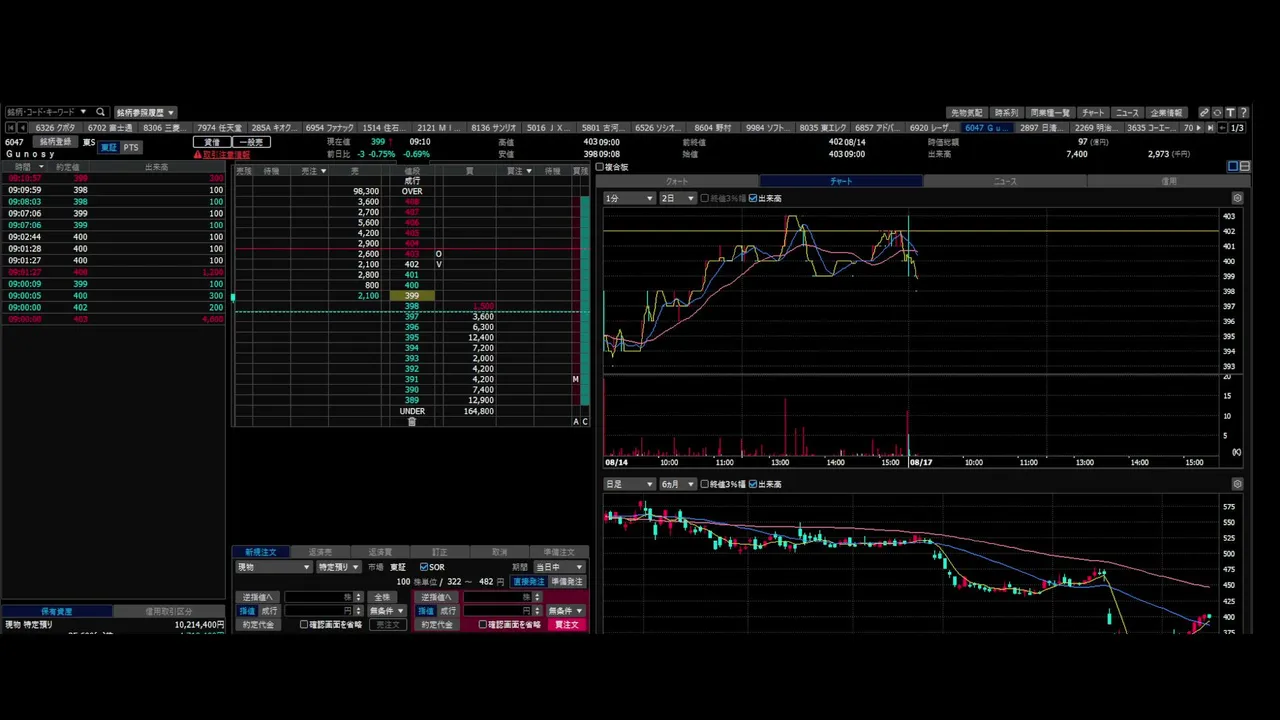Click the trading caution warning icon
This screenshot has height=720, width=1280.
pos(197,155)
